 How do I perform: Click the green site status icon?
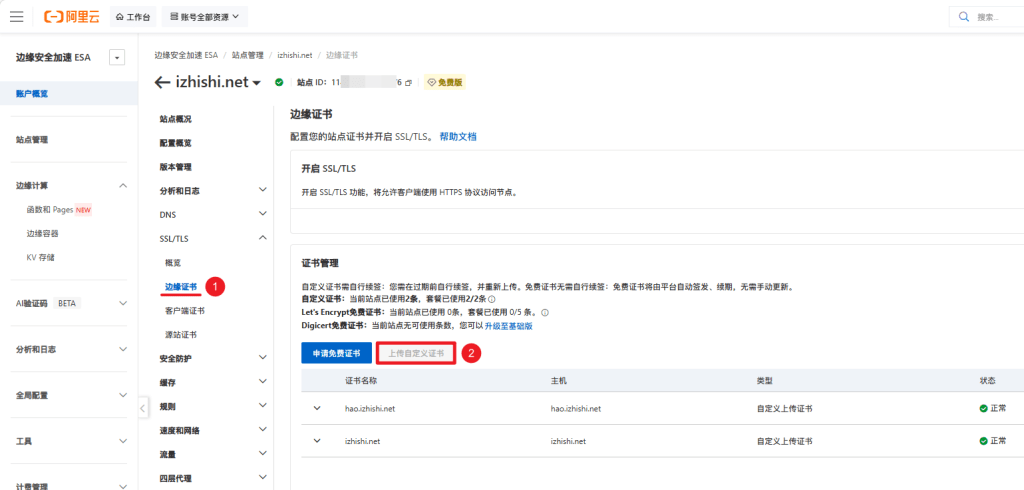coord(279,82)
